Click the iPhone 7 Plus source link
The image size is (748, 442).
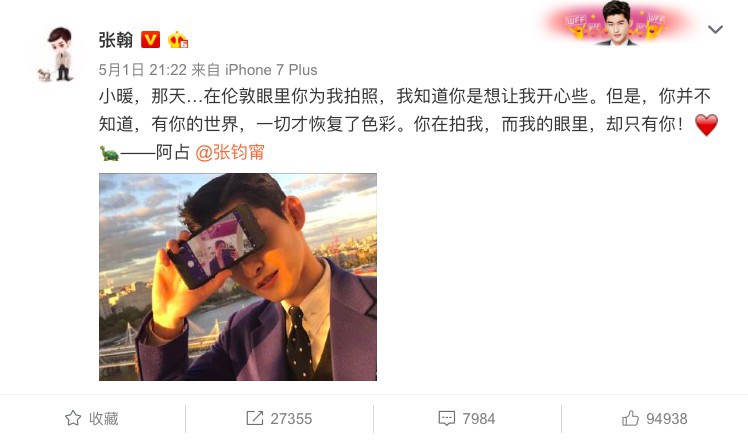coord(271,70)
